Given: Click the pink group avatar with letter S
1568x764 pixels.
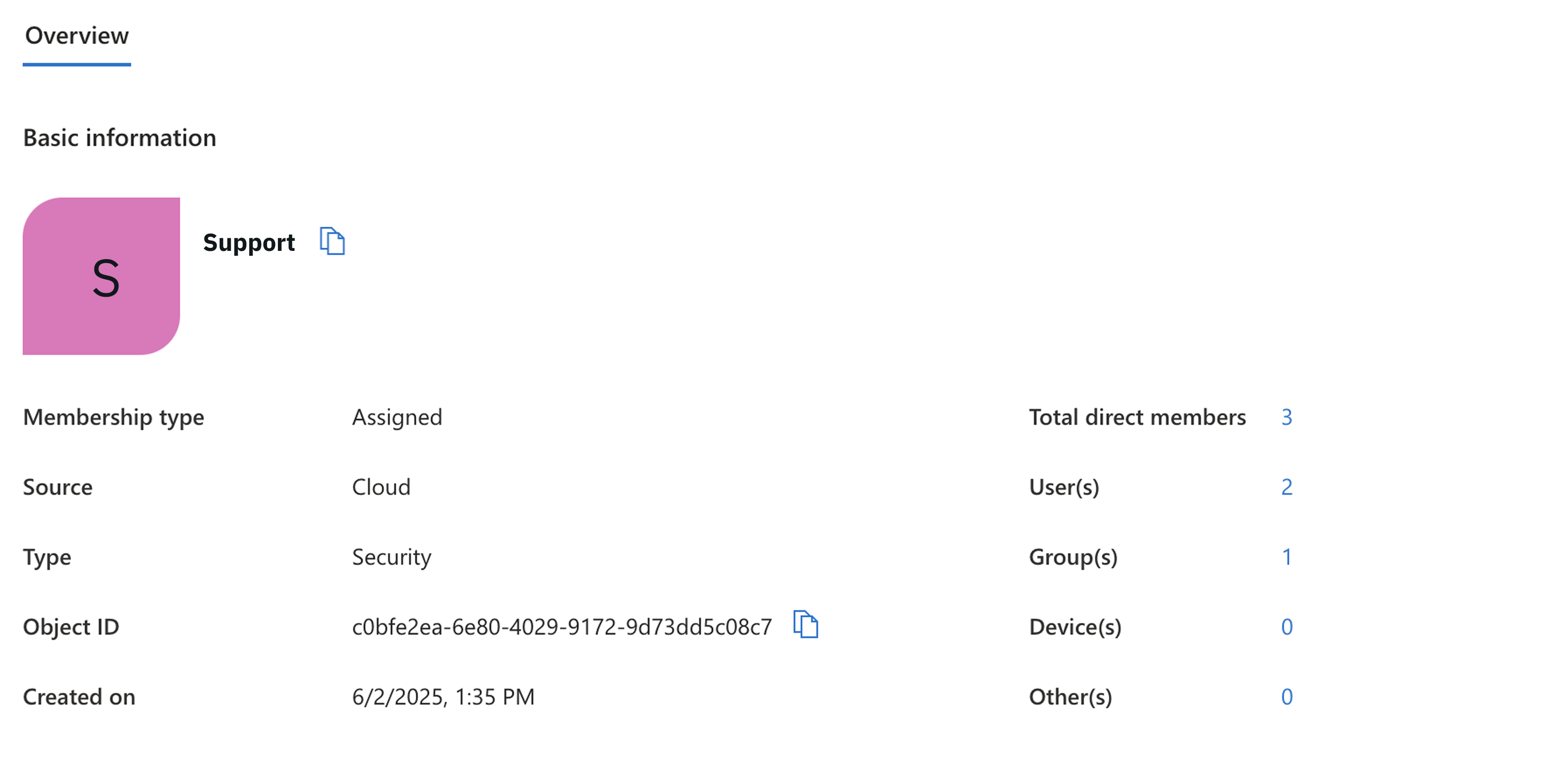Looking at the screenshot, I should (102, 275).
